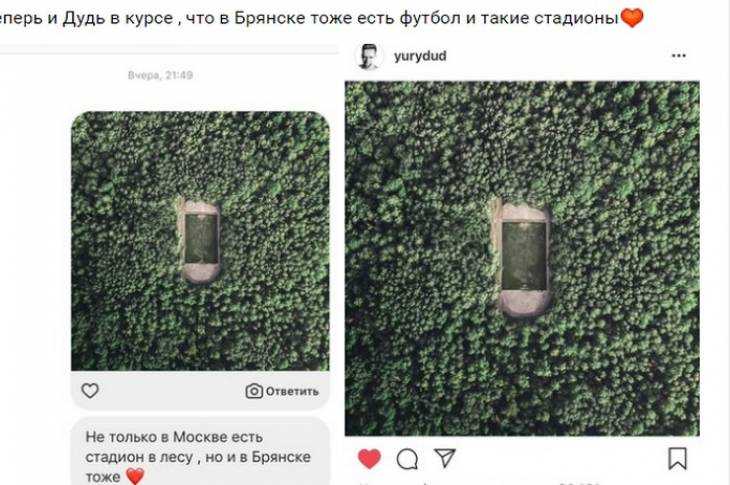Viewport: 730px width, 485px height.
Task: Share post via the paper plane icon
Action: tap(445, 458)
